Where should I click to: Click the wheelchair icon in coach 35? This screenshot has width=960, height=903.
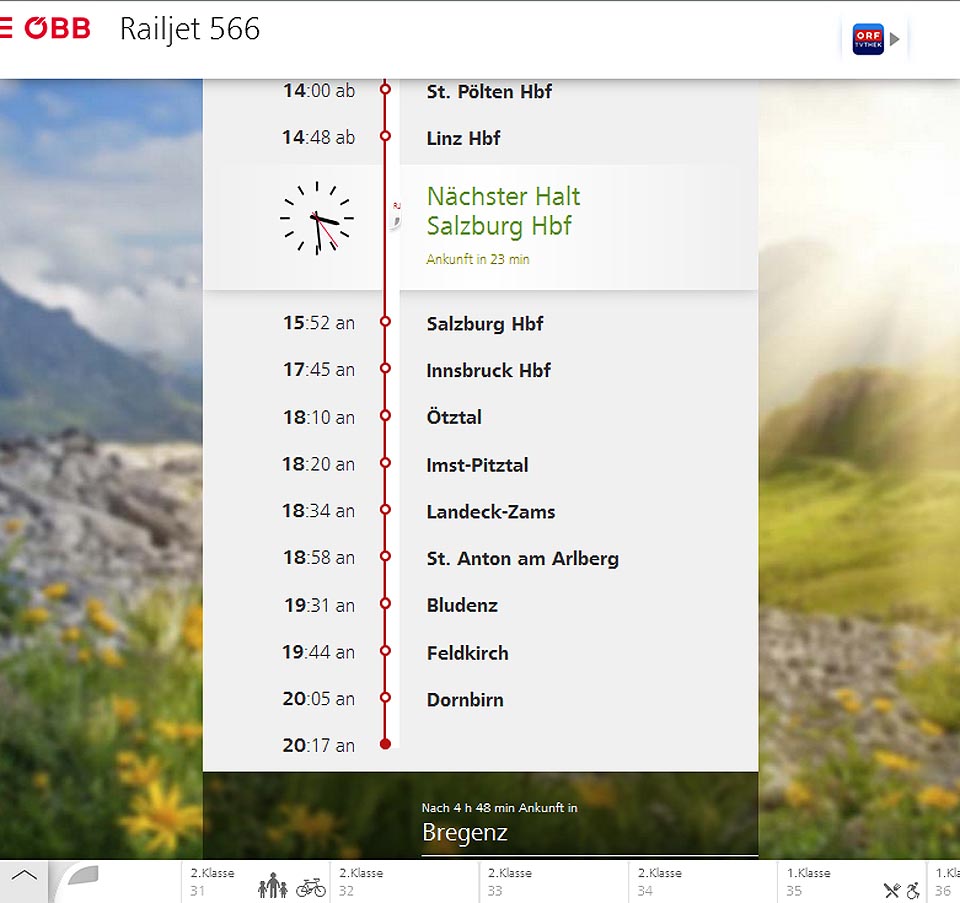point(914,889)
